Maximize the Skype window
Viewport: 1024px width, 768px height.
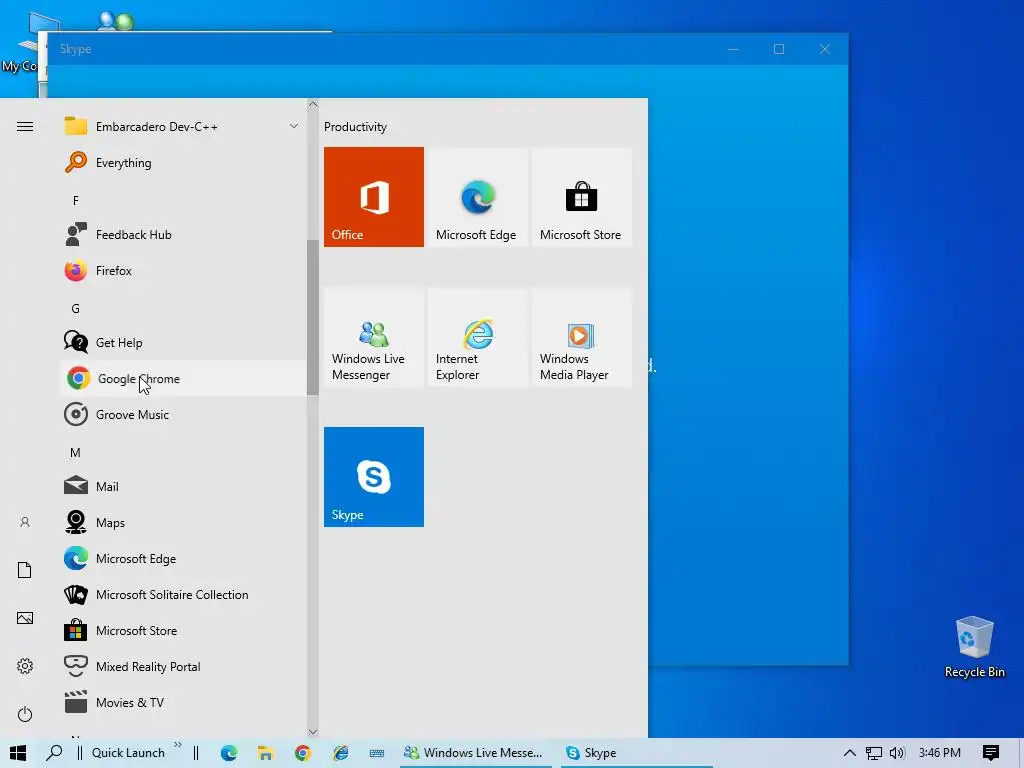coord(779,49)
